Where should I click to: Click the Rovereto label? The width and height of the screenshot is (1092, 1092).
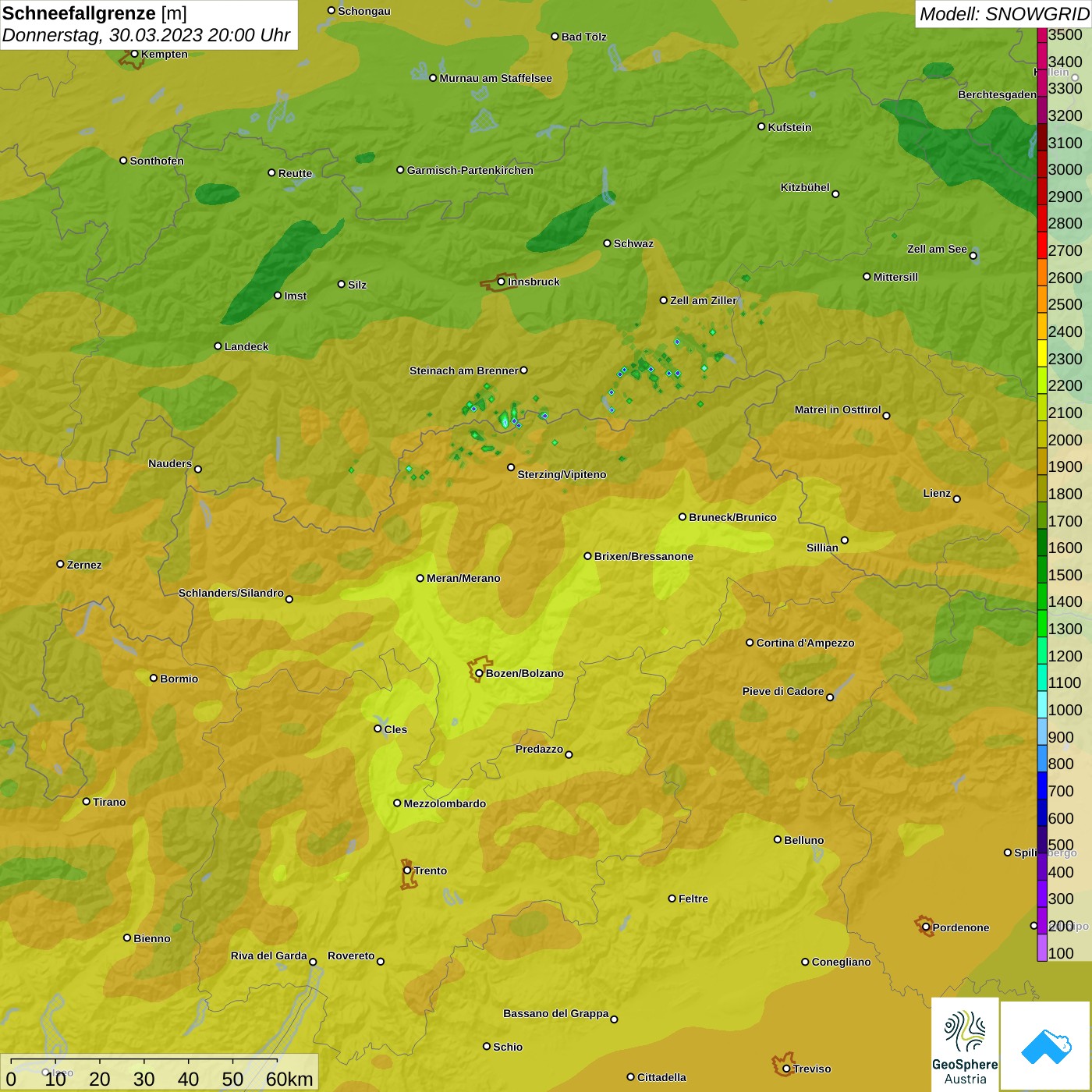[351, 955]
